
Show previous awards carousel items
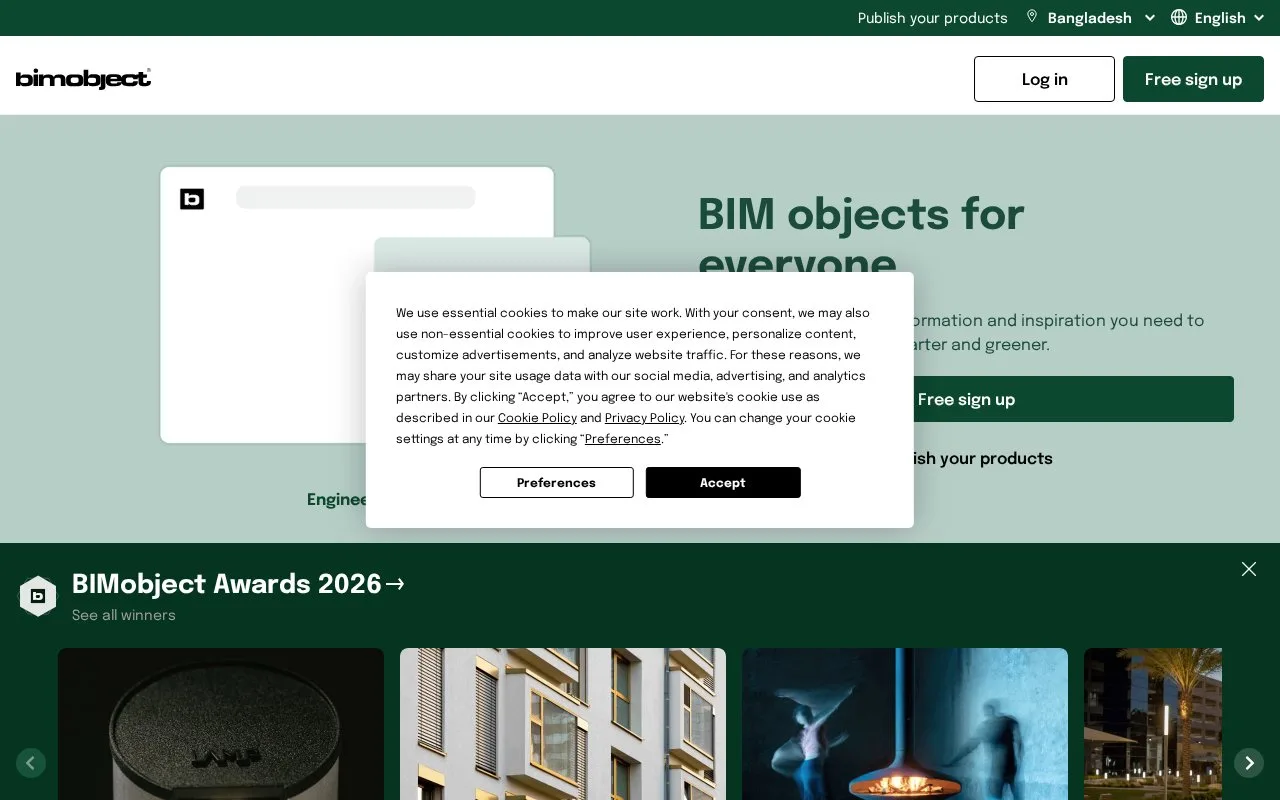point(31,763)
